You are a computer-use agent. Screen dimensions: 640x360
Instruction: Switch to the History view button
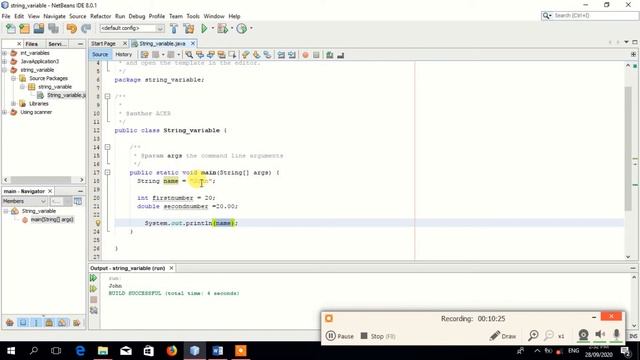[x=123, y=54]
